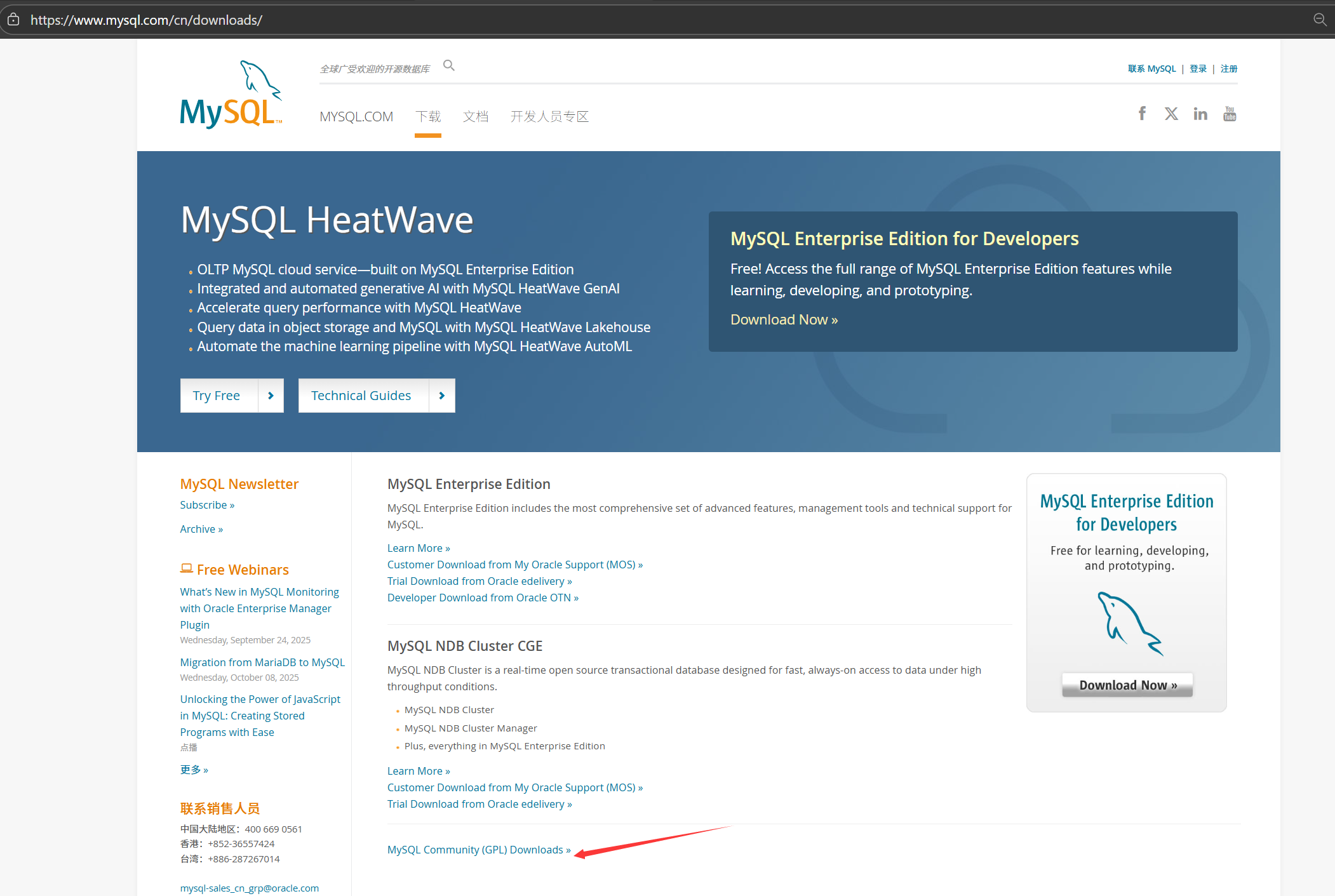Click the MySQL Newsletter heading
This screenshot has height=896, width=1335.
(x=239, y=484)
